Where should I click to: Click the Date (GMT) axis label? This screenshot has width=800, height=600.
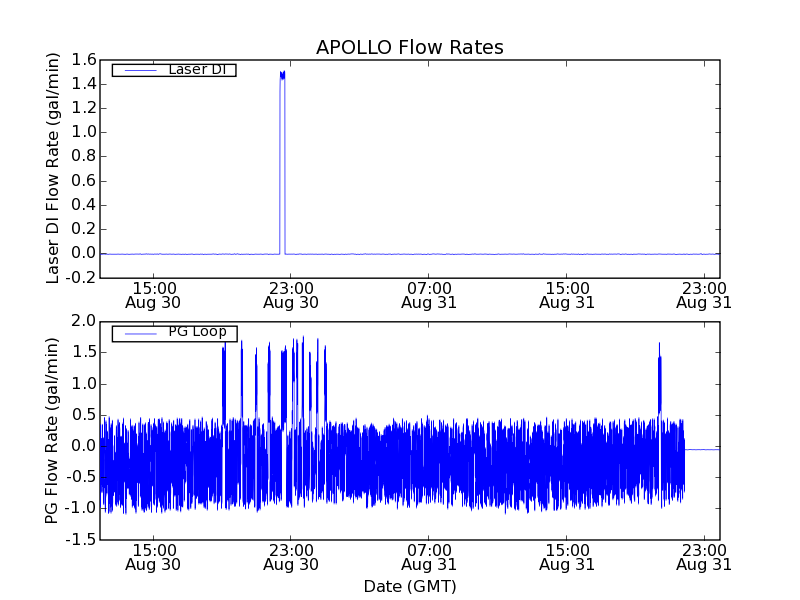point(410,587)
